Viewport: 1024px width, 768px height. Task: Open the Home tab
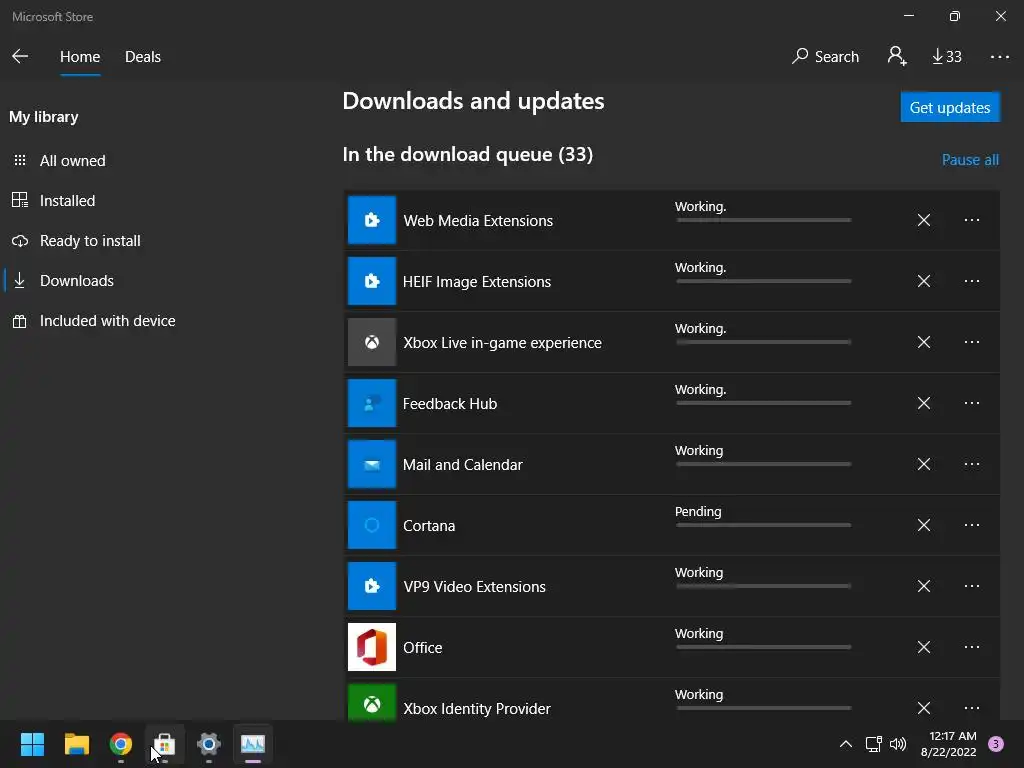[x=80, y=57]
